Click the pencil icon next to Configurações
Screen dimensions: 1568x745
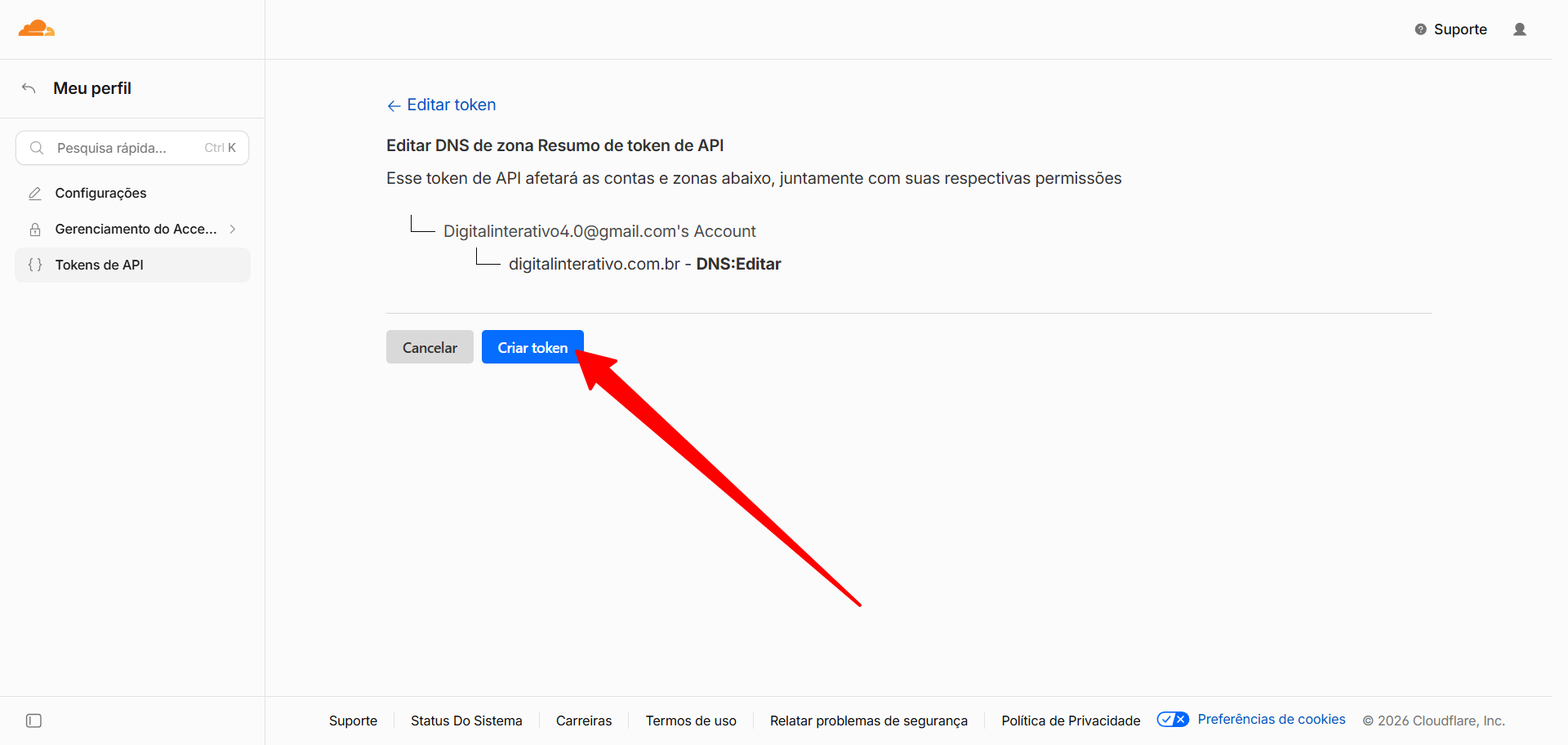[x=35, y=194]
